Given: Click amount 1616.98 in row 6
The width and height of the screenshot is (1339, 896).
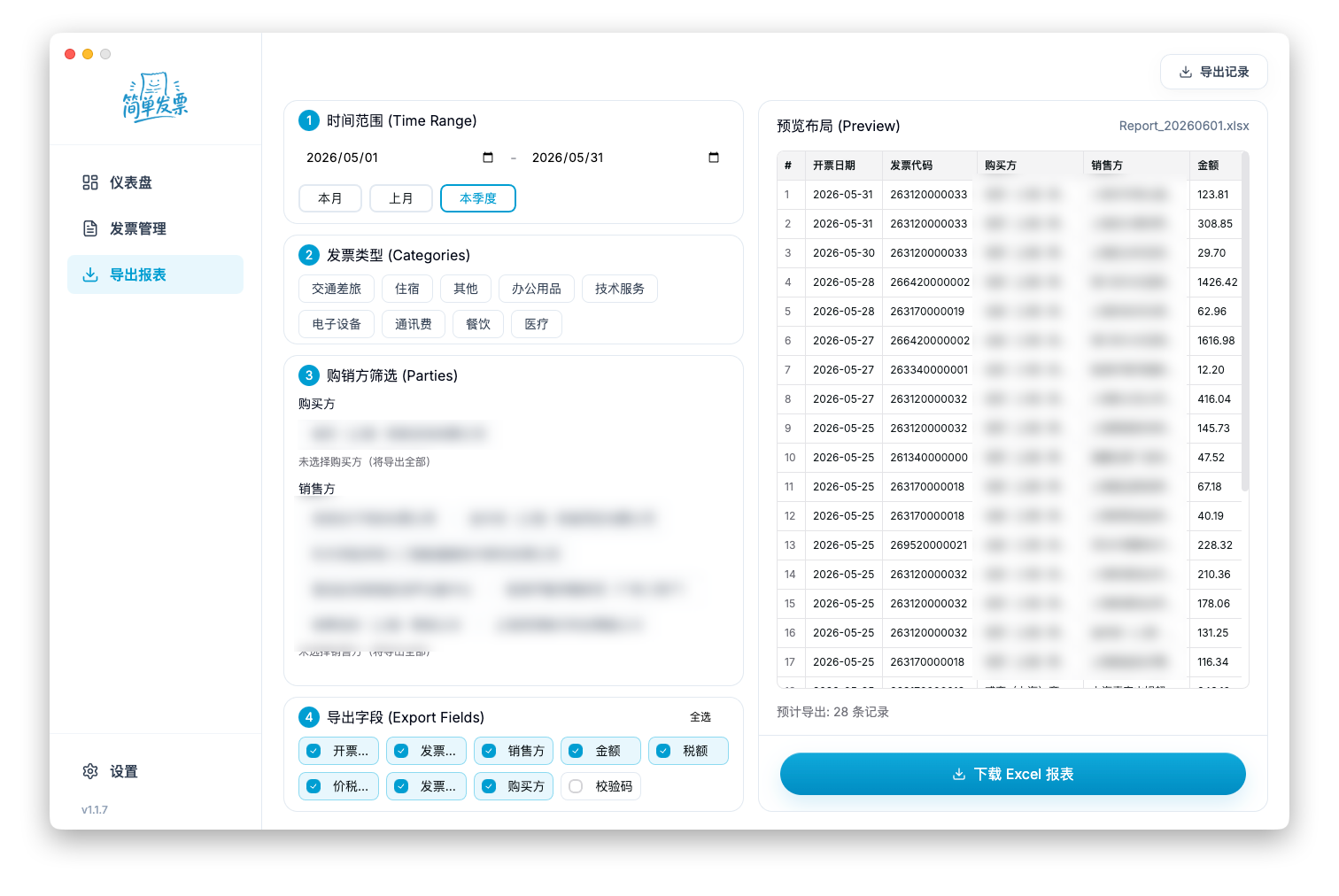Looking at the screenshot, I should 1216,341.
